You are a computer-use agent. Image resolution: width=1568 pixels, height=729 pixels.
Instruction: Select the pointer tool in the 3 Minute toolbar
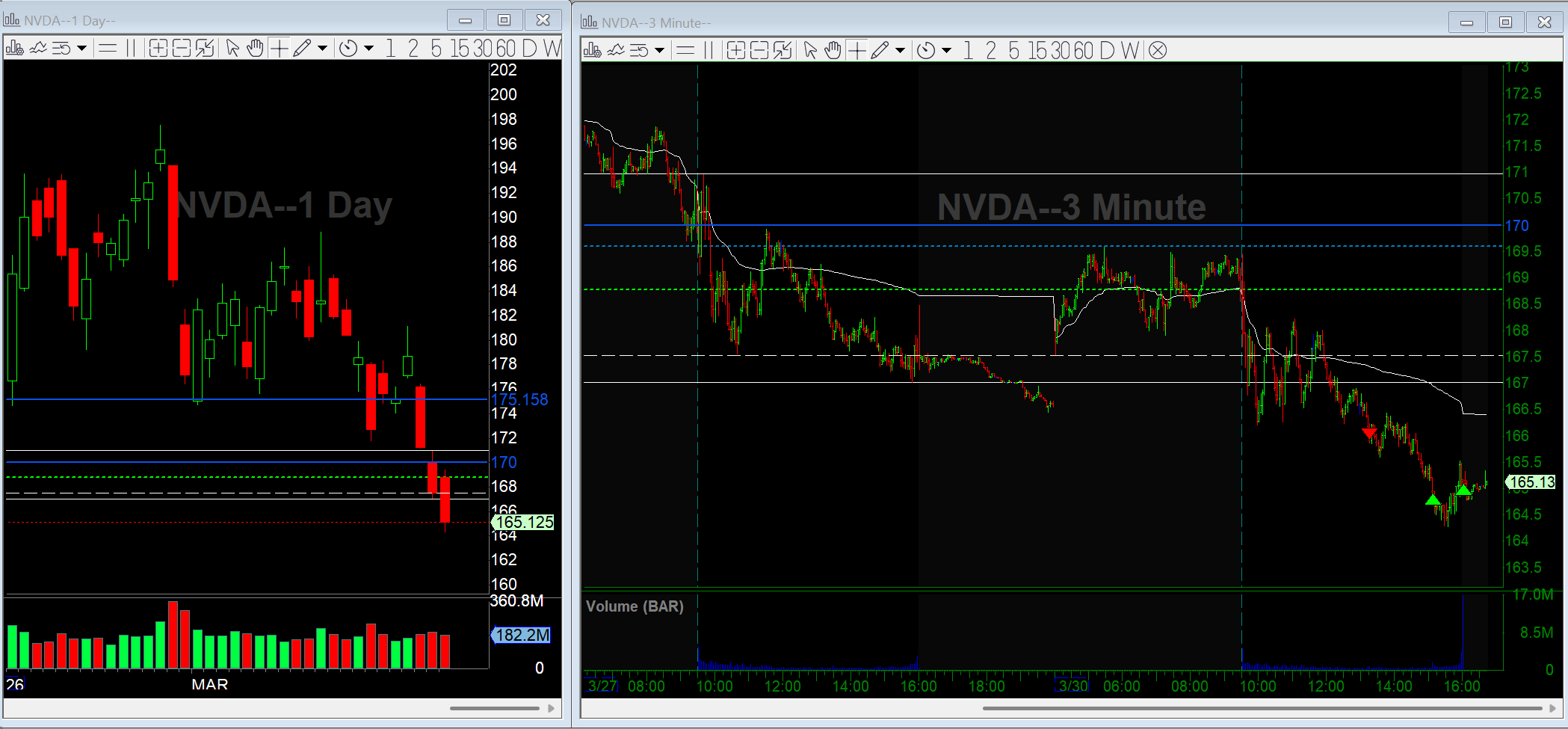(x=810, y=50)
